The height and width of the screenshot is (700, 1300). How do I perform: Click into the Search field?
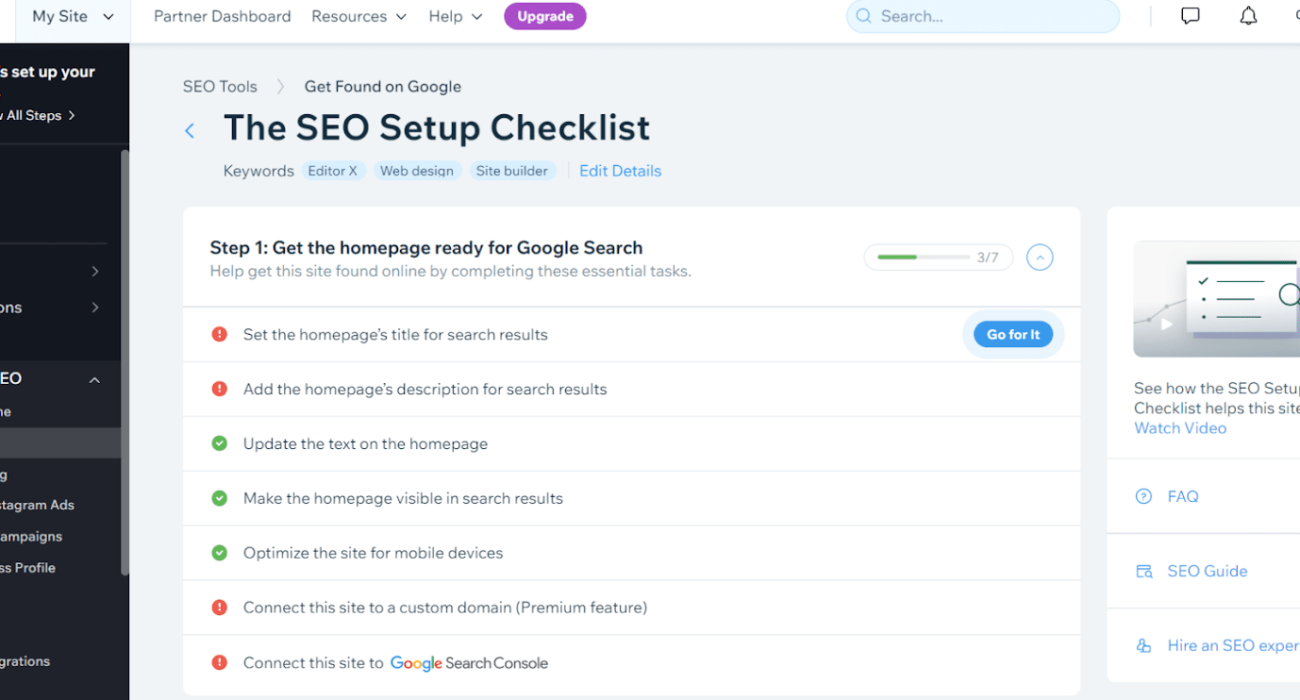[983, 16]
